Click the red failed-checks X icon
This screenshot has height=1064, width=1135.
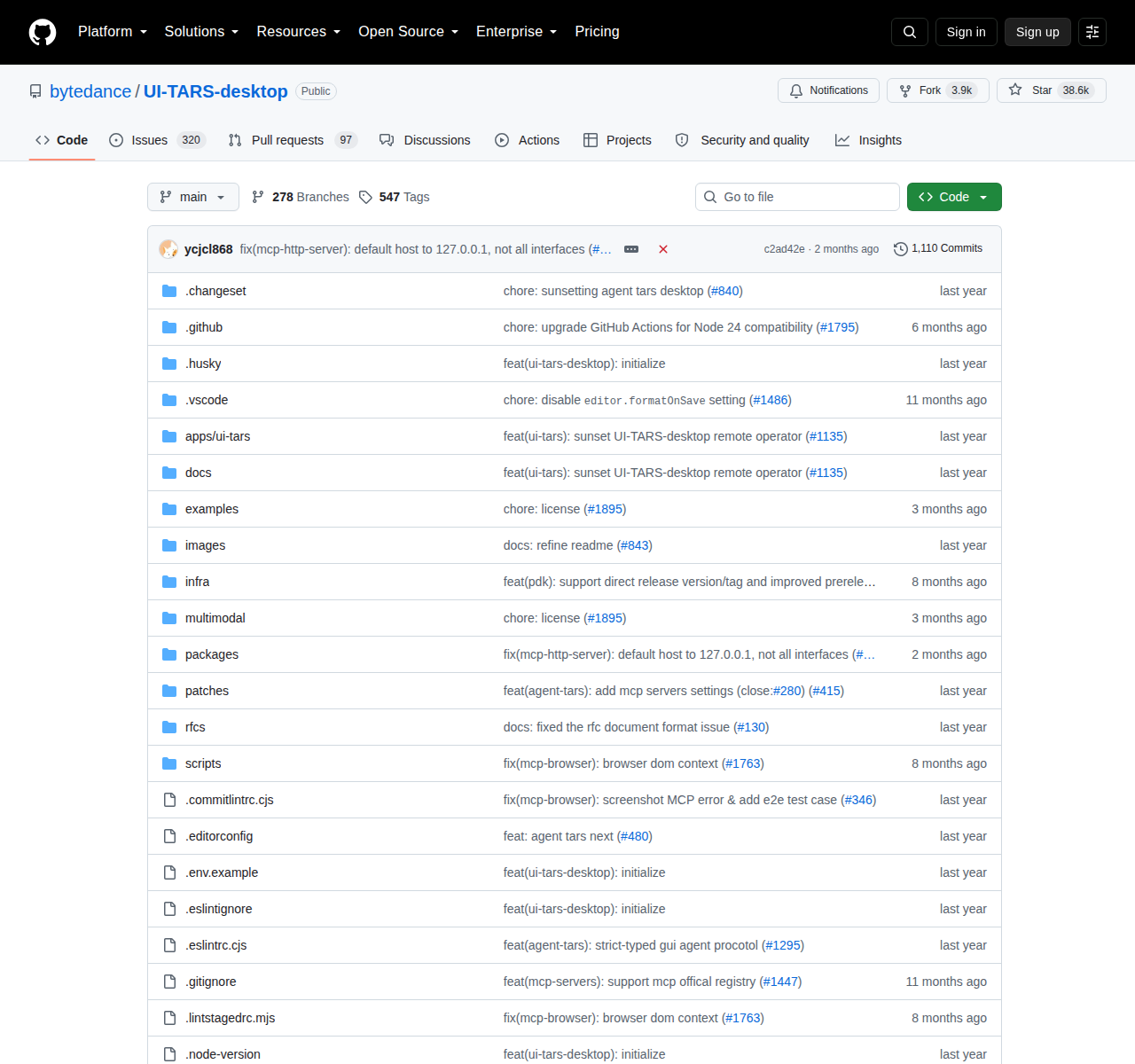(x=663, y=249)
